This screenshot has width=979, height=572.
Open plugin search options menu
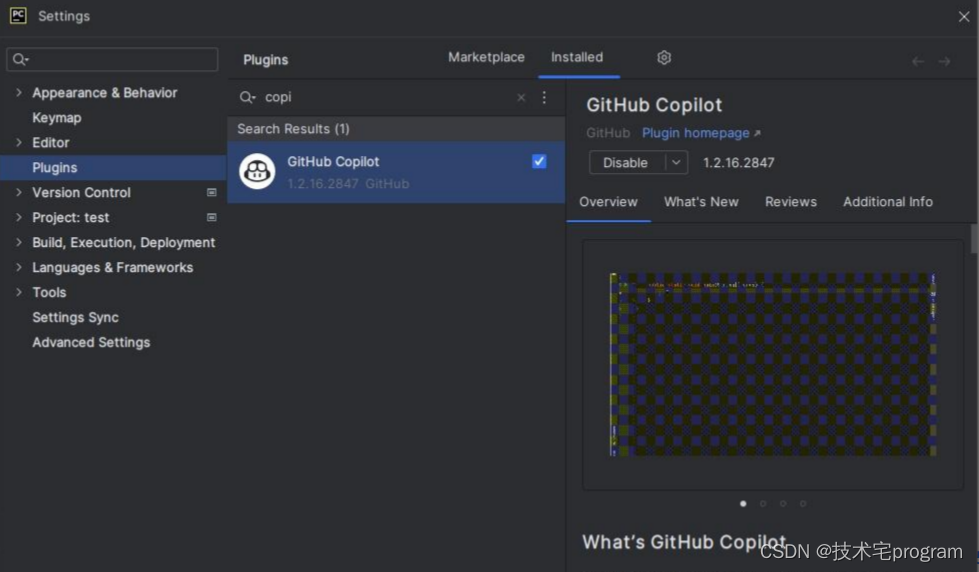click(x=544, y=97)
